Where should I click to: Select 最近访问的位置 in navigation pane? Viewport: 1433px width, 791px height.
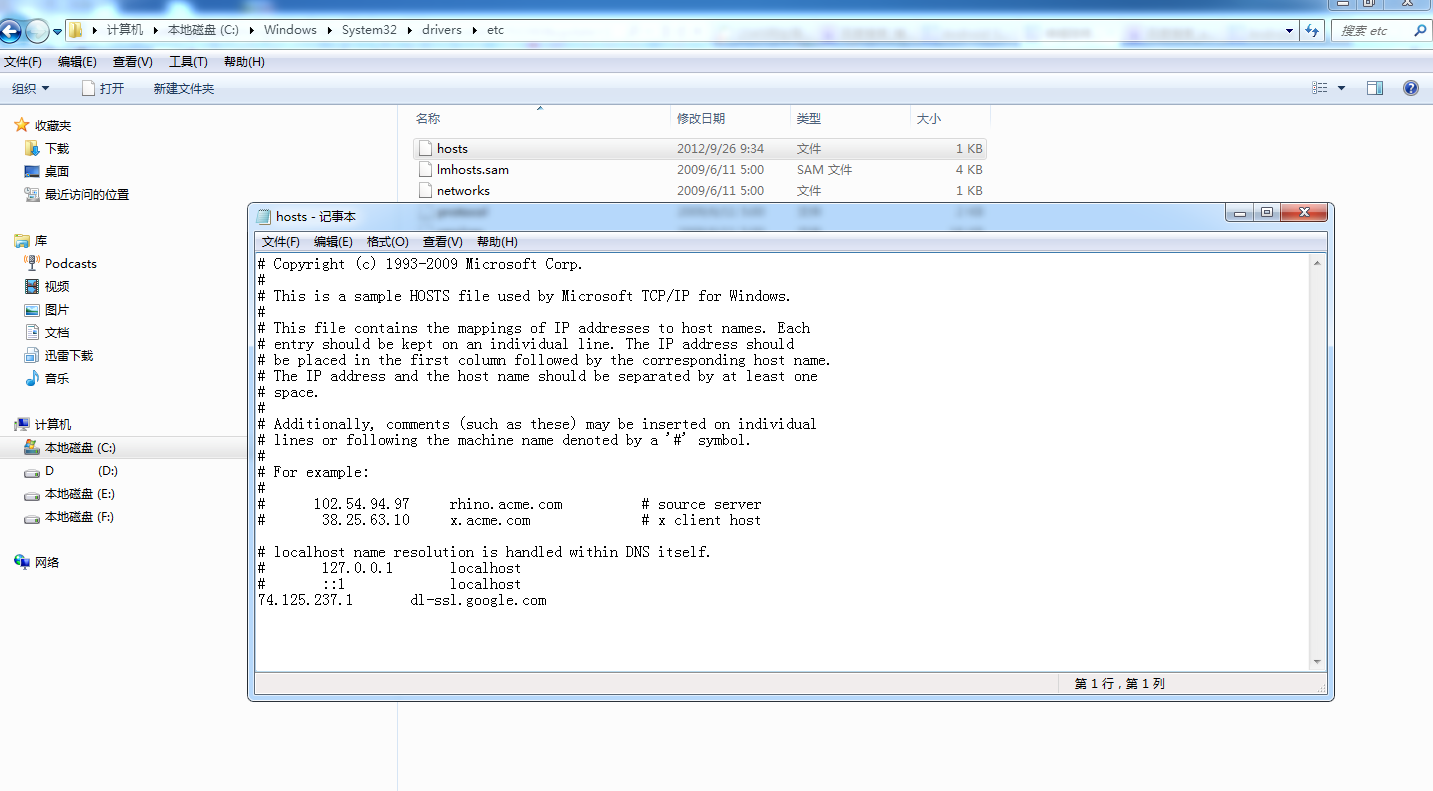coord(87,194)
